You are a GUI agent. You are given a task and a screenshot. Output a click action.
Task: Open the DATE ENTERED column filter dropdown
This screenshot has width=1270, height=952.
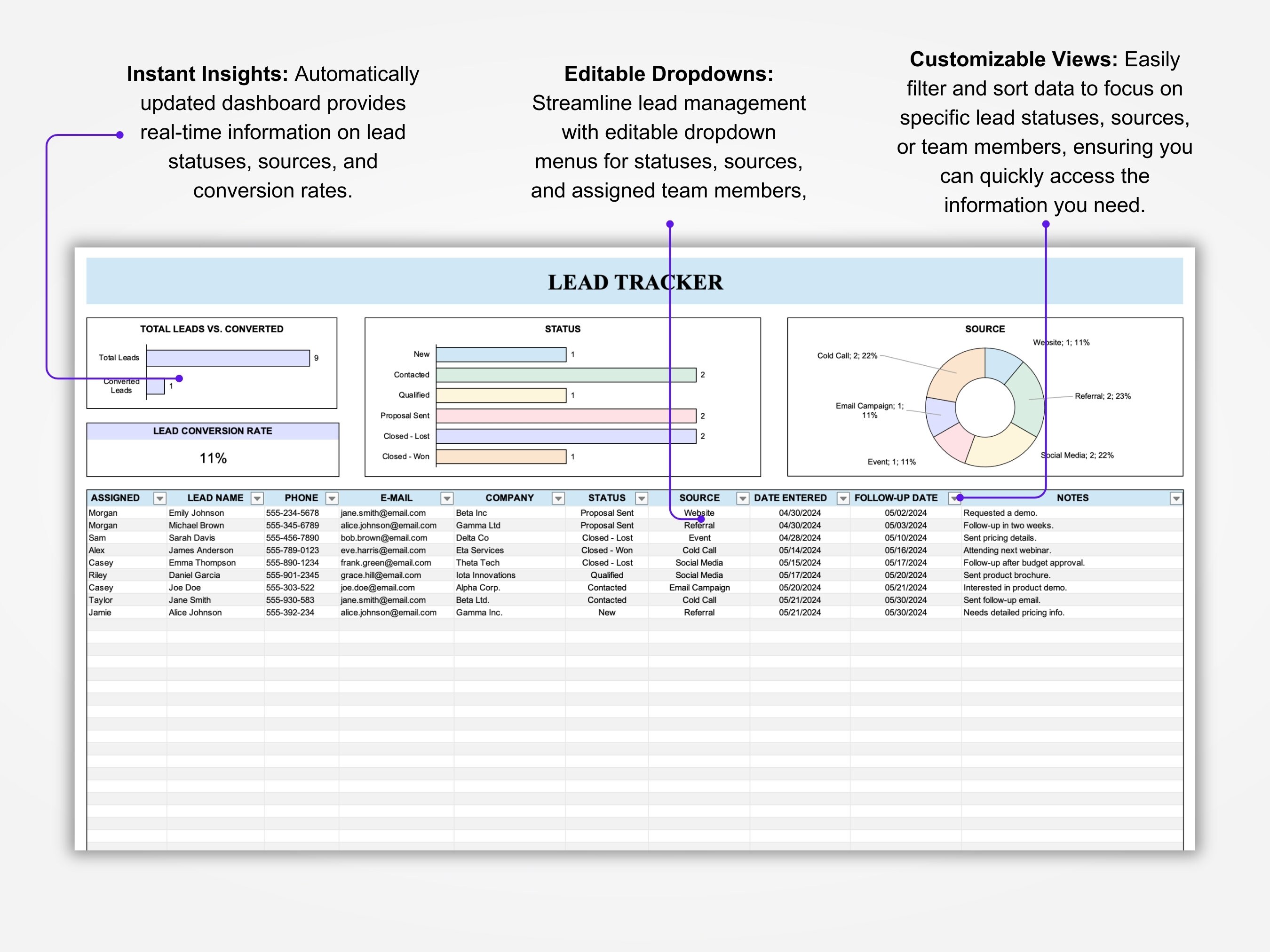(x=843, y=498)
